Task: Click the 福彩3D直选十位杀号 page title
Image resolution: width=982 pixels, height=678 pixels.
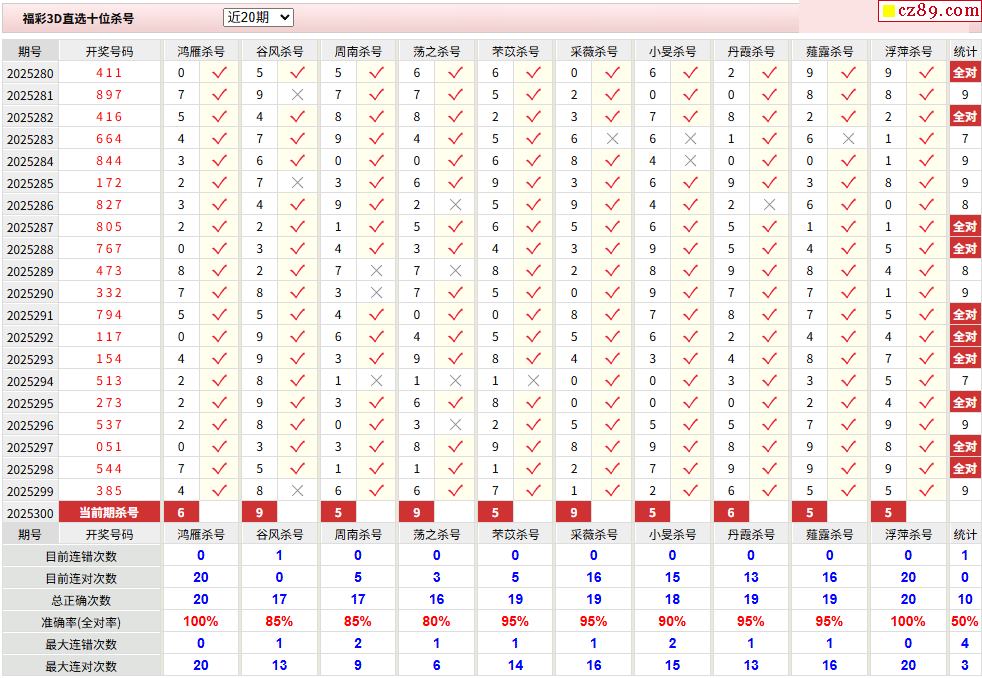Action: [x=78, y=18]
